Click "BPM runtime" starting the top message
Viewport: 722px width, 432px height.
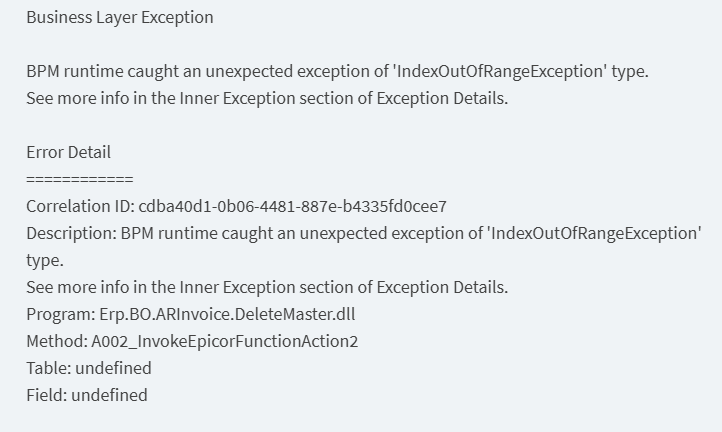72,72
